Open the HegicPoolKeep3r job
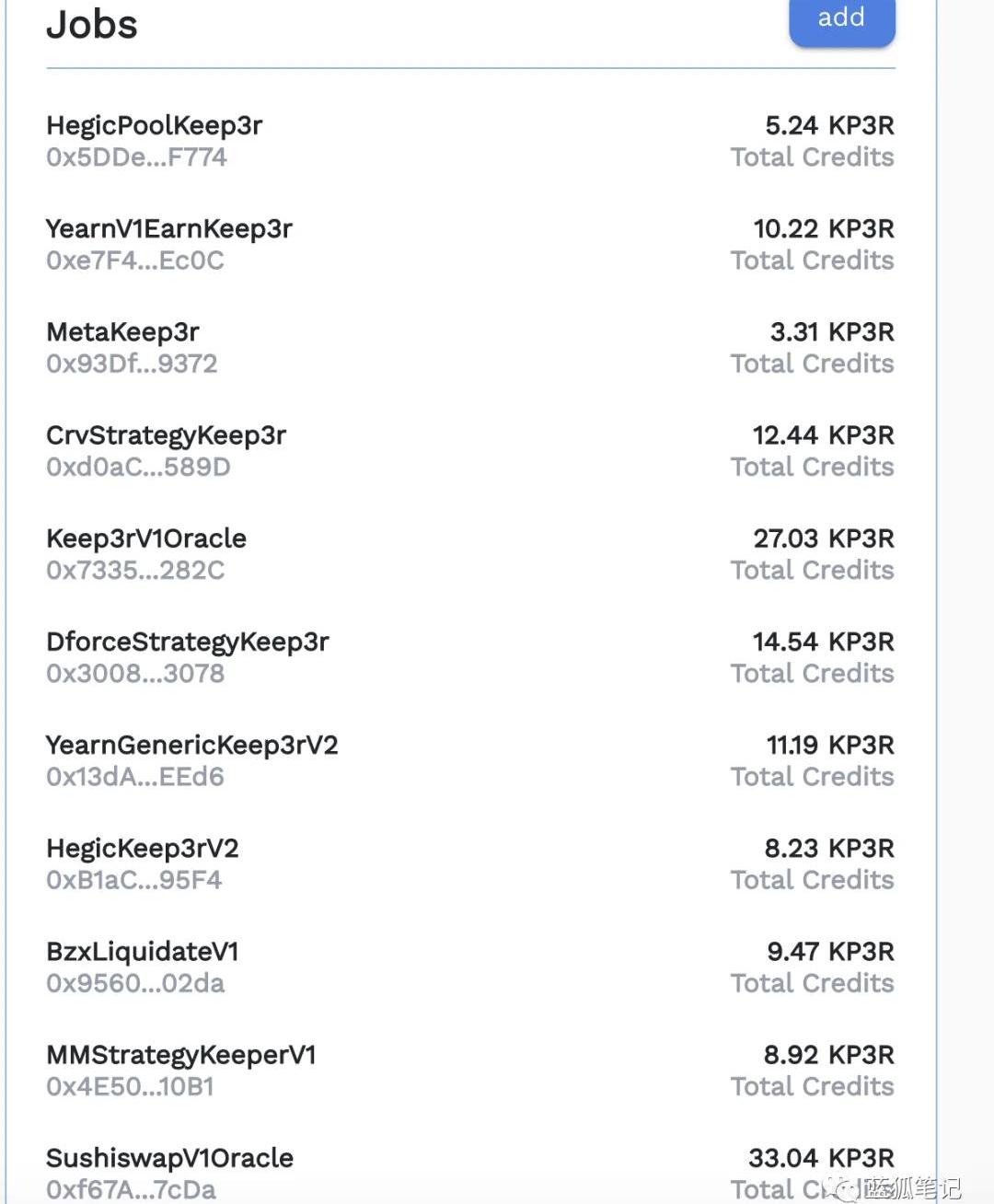994x1204 pixels. tap(154, 125)
